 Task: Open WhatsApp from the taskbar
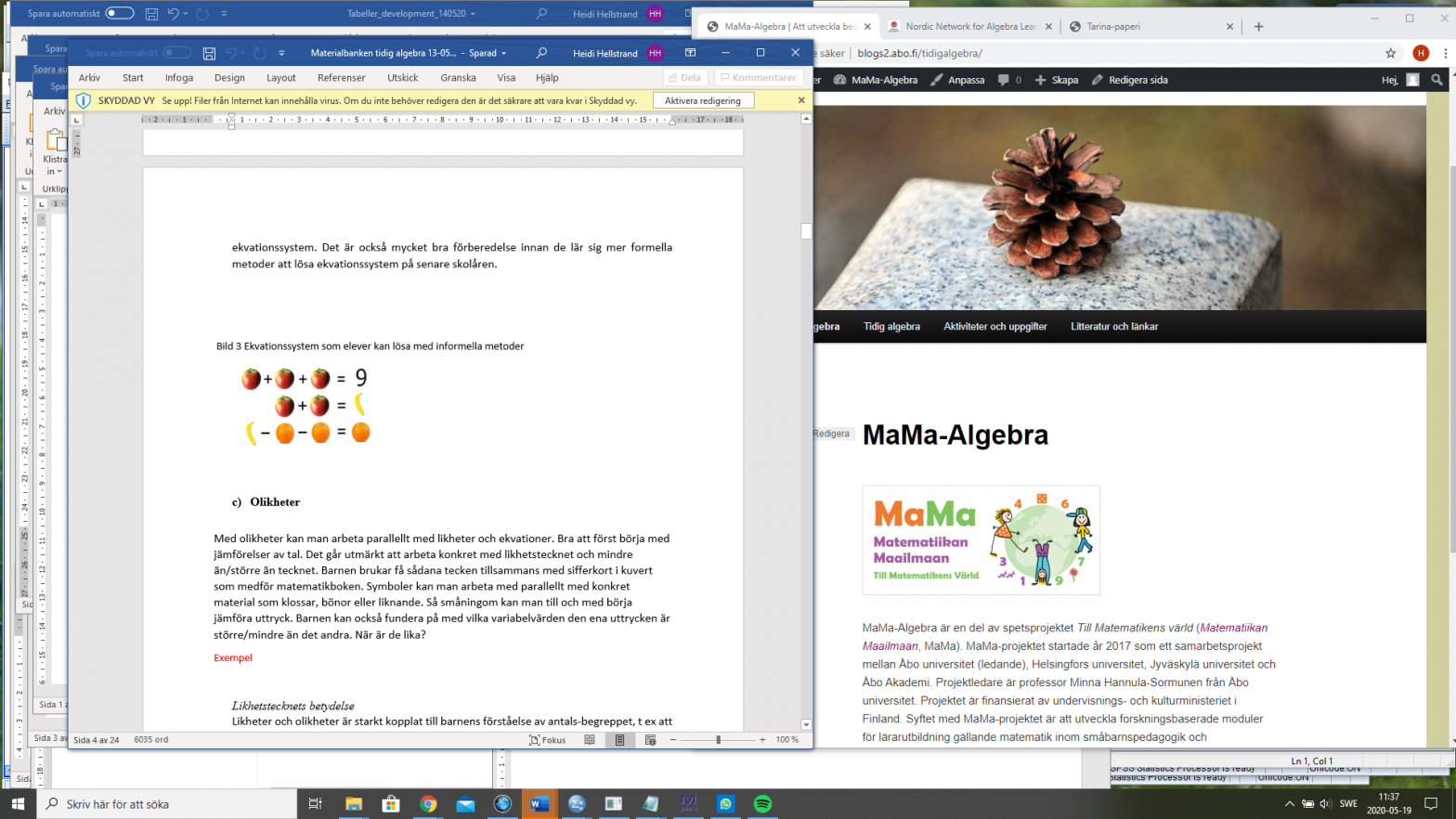pyautogui.click(x=725, y=804)
